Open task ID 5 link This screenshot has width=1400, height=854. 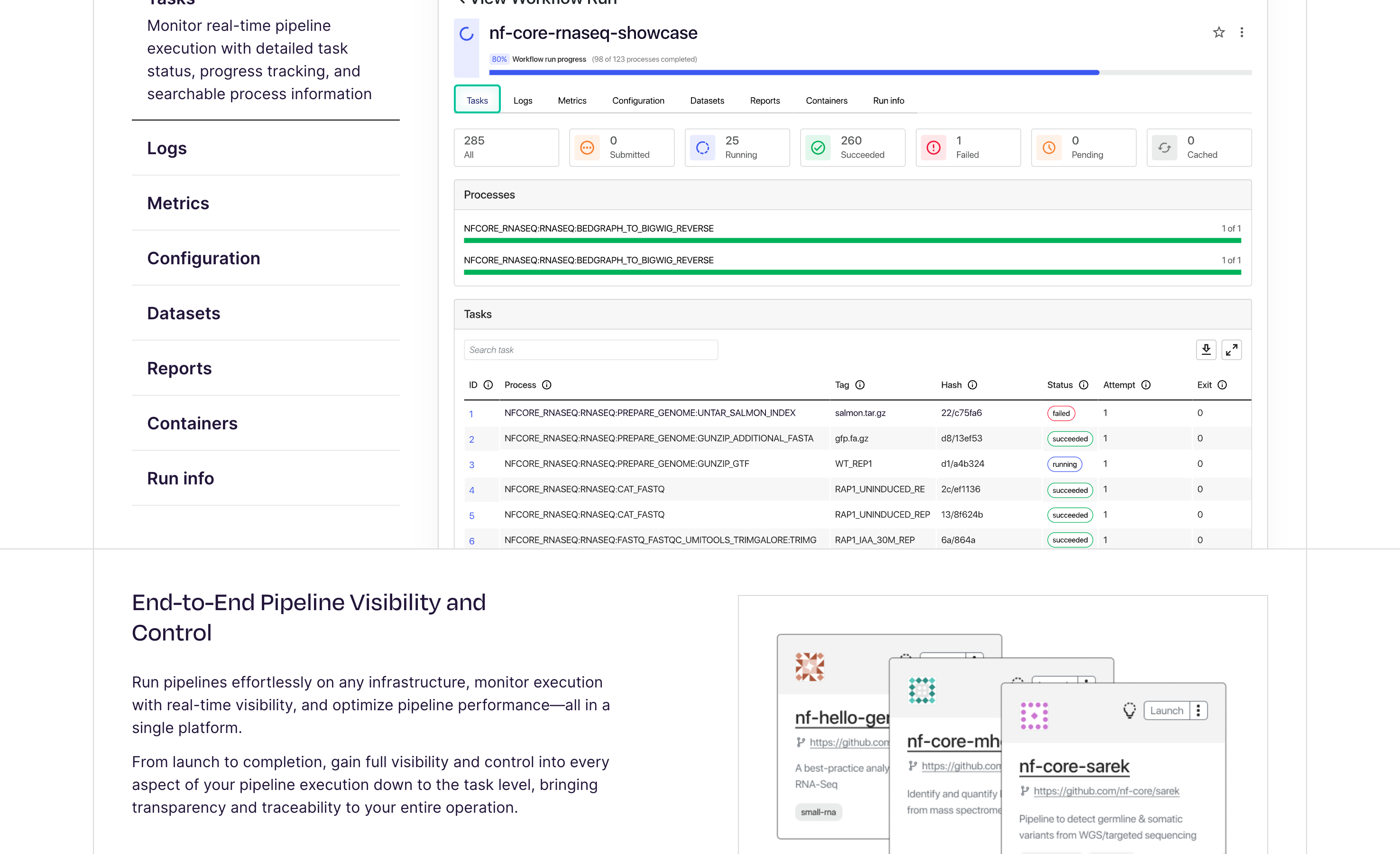point(471,515)
